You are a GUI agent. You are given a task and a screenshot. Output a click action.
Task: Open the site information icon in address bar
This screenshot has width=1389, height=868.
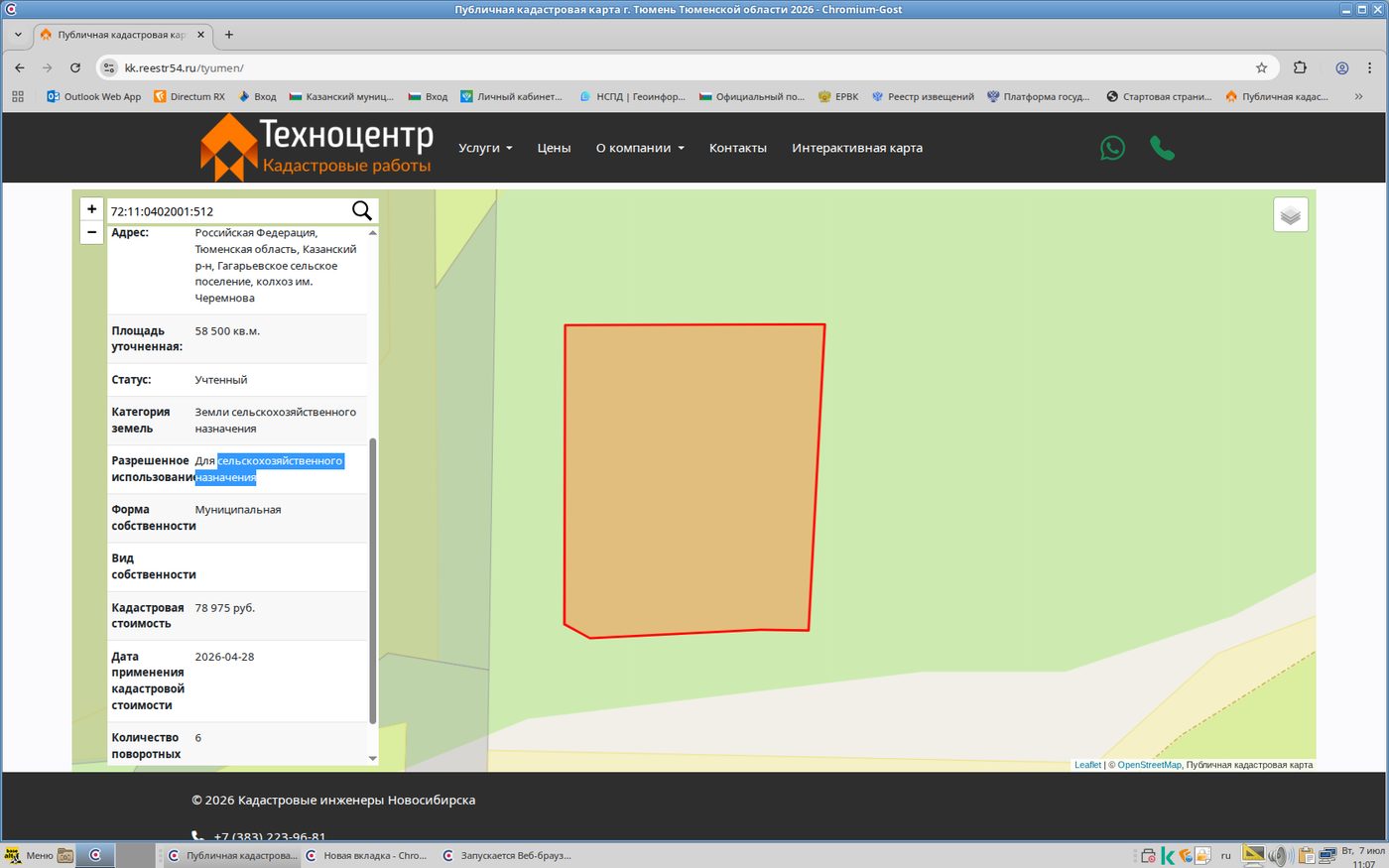click(109, 67)
